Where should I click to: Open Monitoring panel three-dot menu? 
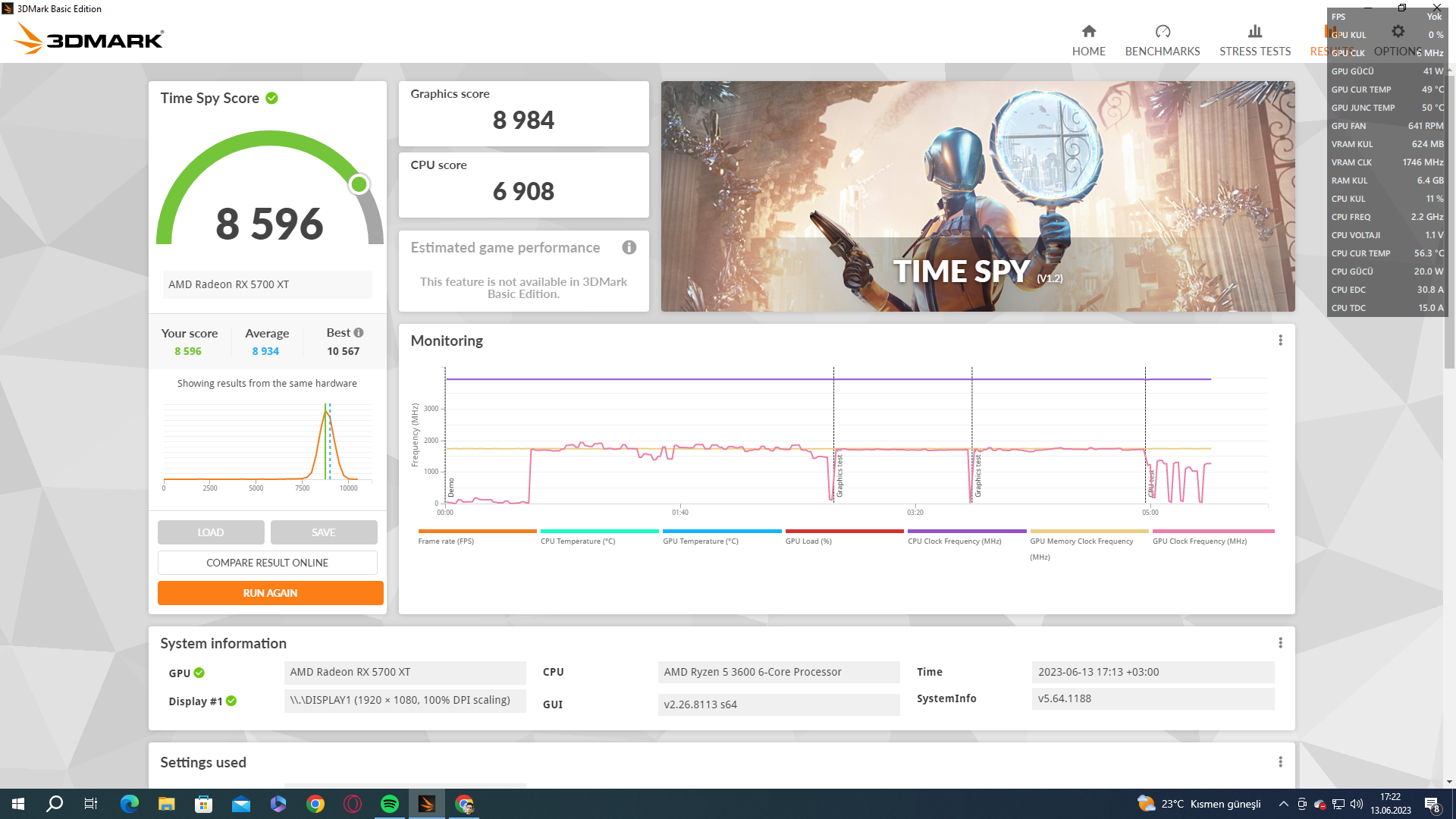point(1280,340)
